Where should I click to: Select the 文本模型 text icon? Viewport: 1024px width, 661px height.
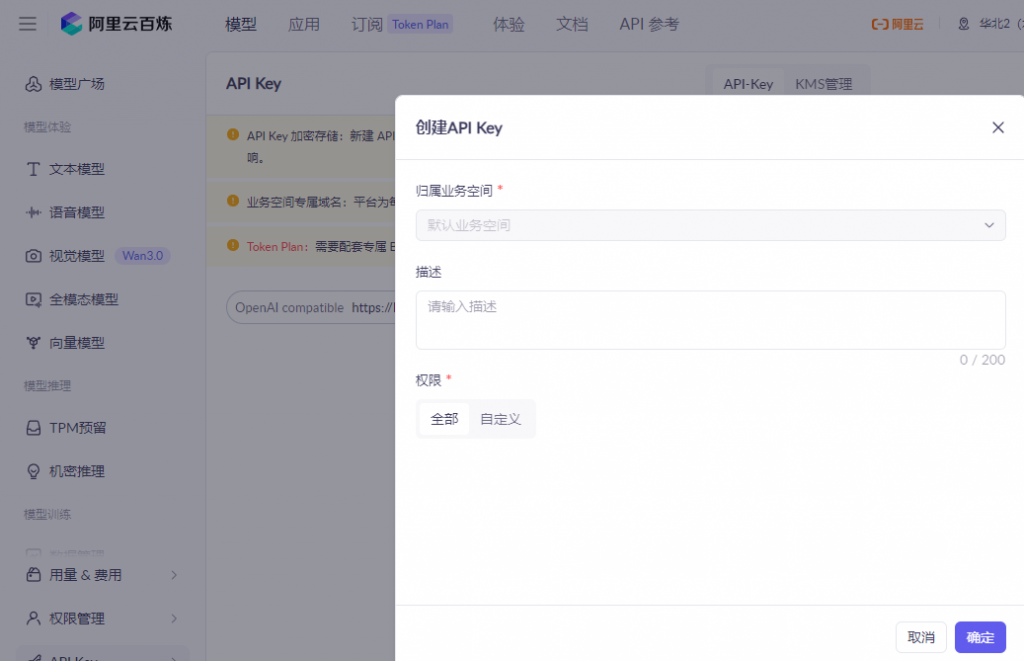pos(33,169)
